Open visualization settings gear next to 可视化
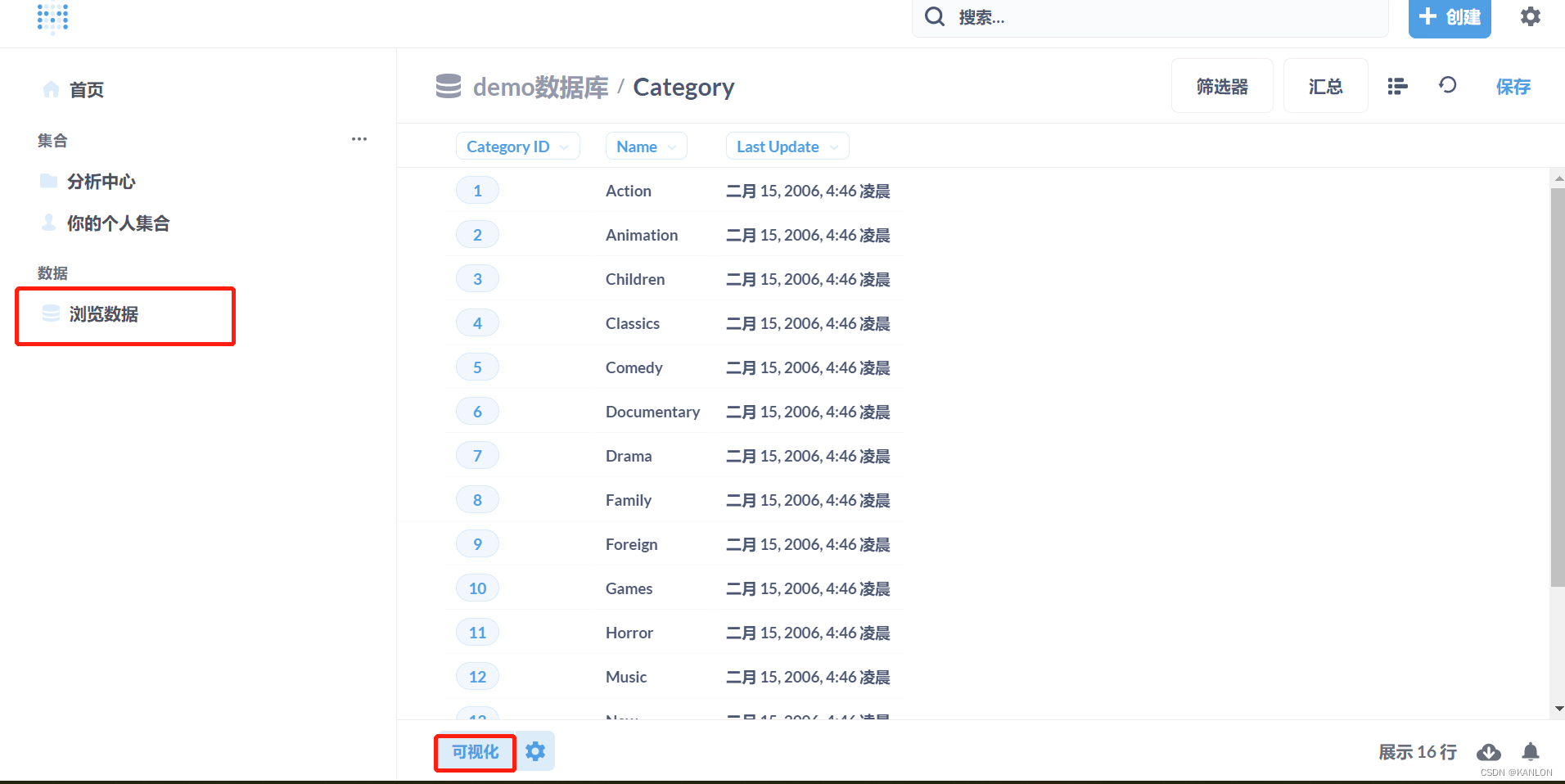Image resolution: width=1565 pixels, height=784 pixels. pyautogui.click(x=535, y=750)
